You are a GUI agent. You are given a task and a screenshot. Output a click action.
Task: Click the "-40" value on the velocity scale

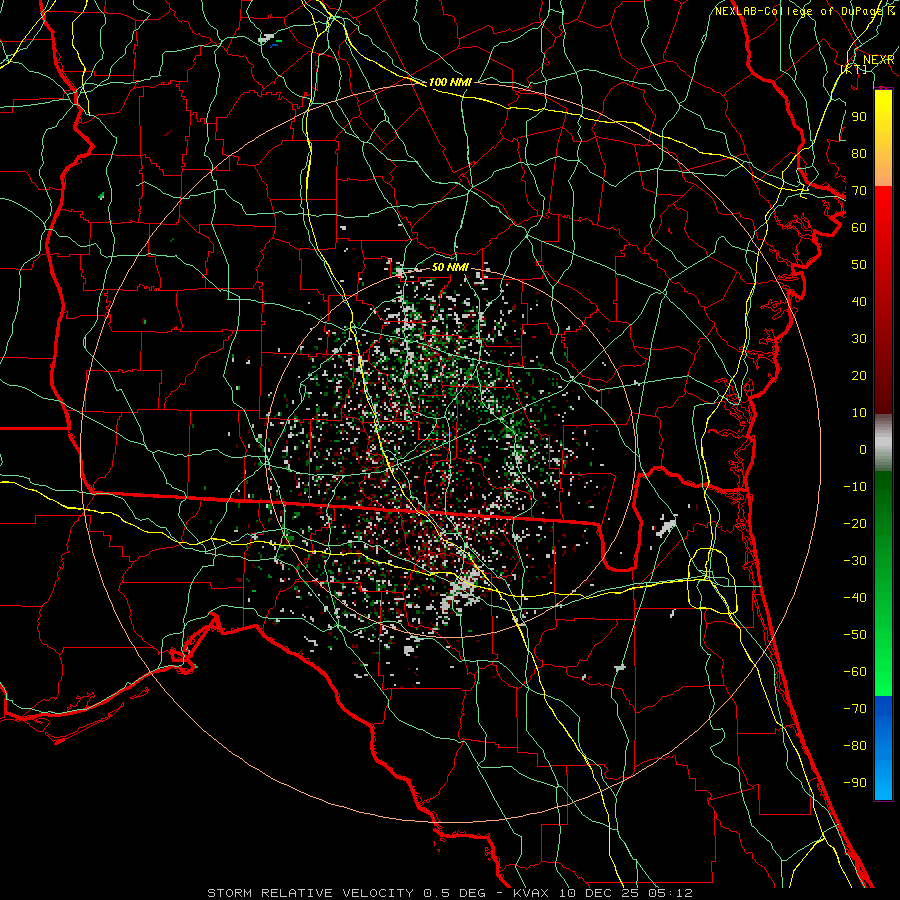[x=855, y=598]
